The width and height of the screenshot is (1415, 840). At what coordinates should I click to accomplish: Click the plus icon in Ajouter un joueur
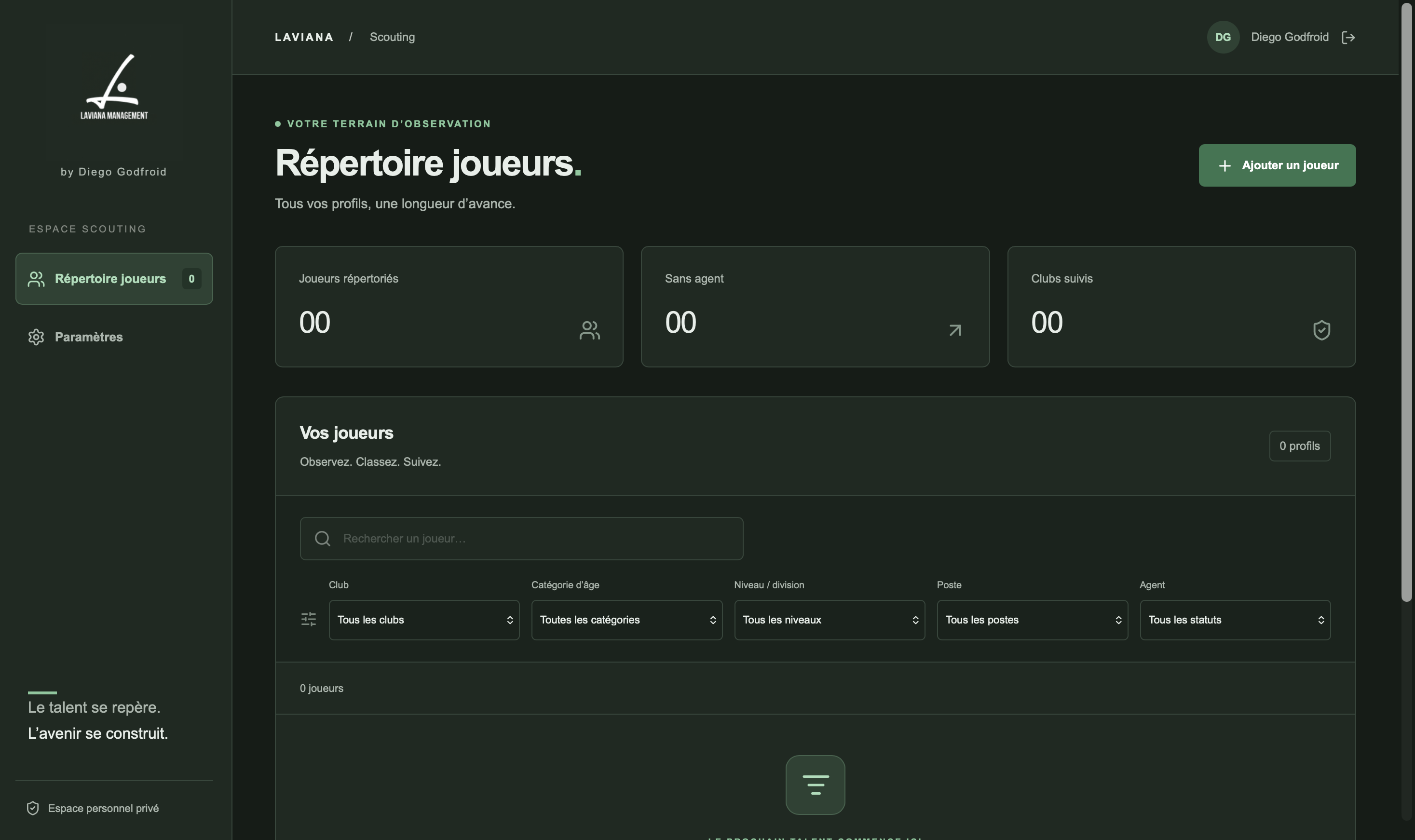tap(1224, 165)
